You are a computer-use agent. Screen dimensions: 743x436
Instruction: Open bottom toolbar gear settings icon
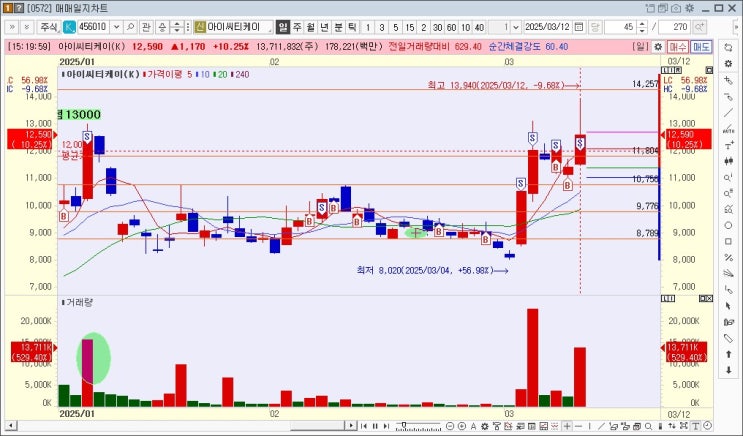tap(485, 426)
